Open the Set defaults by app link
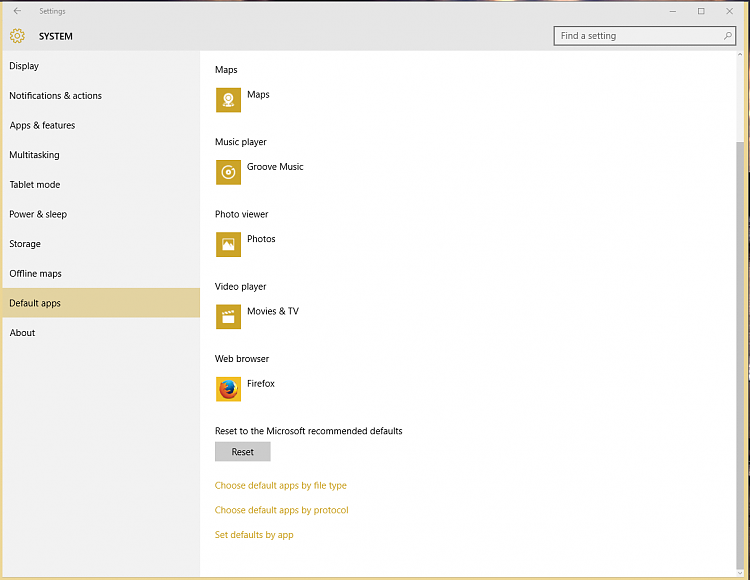 [254, 535]
